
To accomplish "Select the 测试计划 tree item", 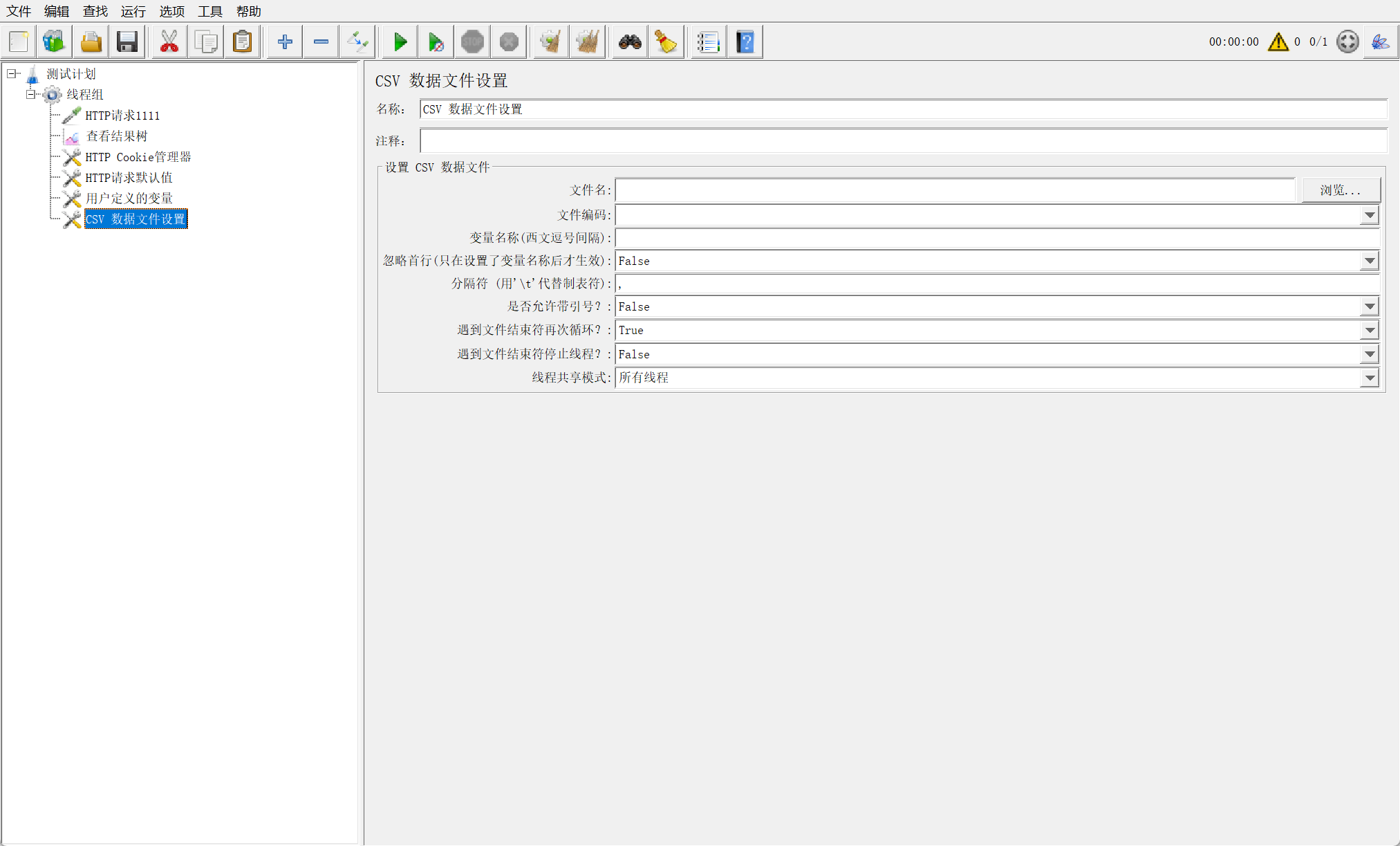I will click(x=71, y=74).
